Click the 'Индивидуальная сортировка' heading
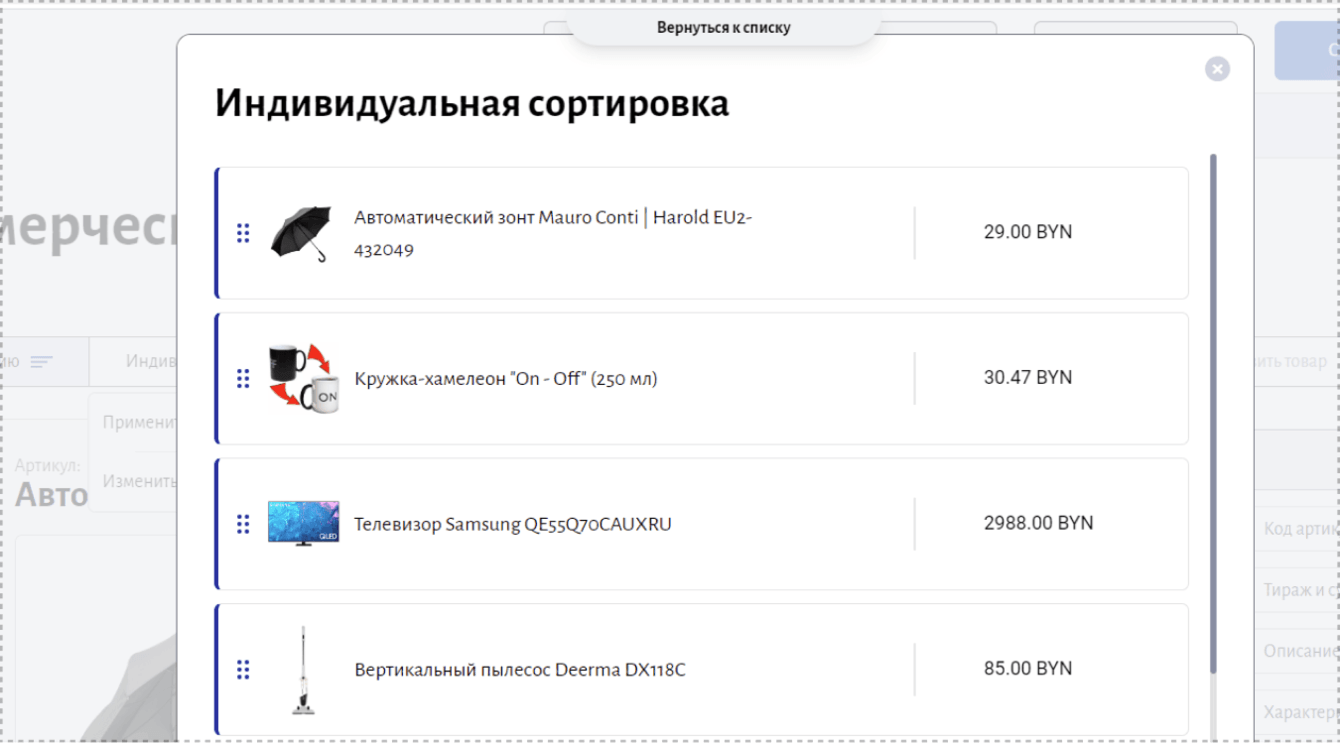The width and height of the screenshot is (1340, 743). pyautogui.click(x=472, y=103)
